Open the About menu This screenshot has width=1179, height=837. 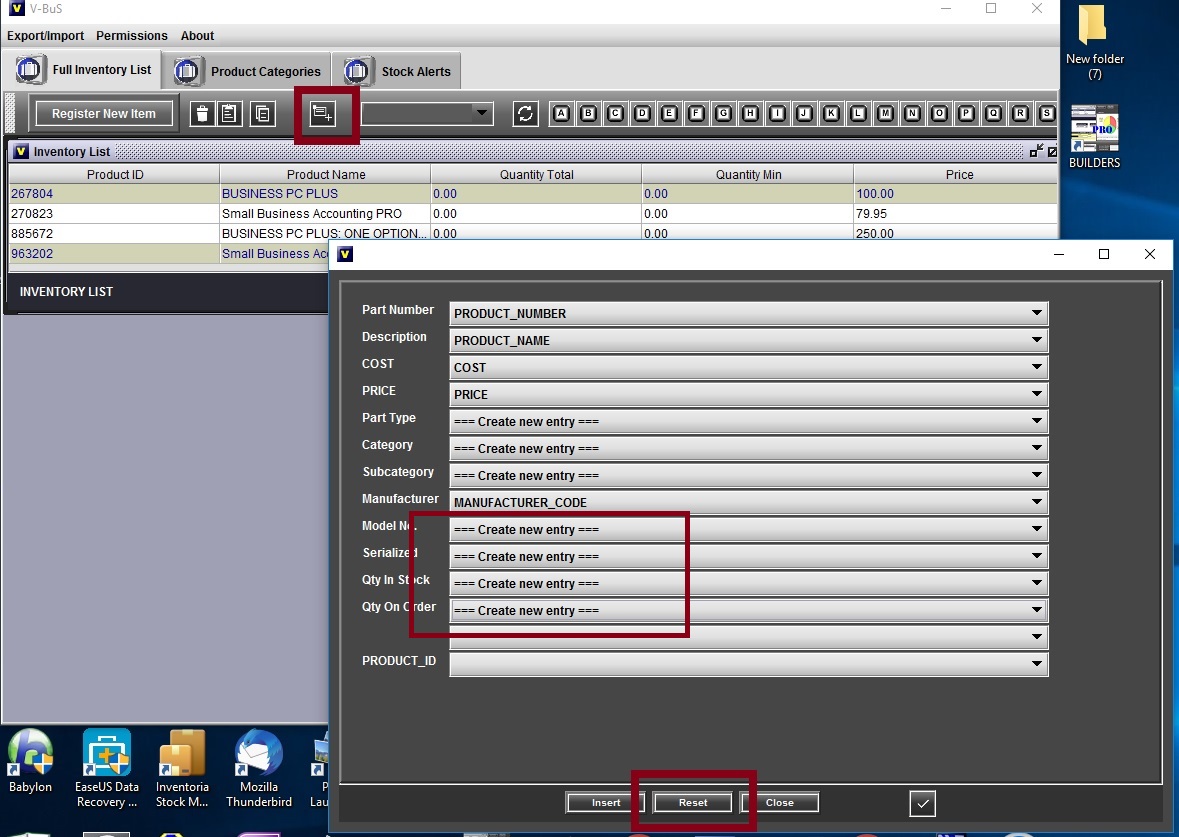(x=197, y=35)
